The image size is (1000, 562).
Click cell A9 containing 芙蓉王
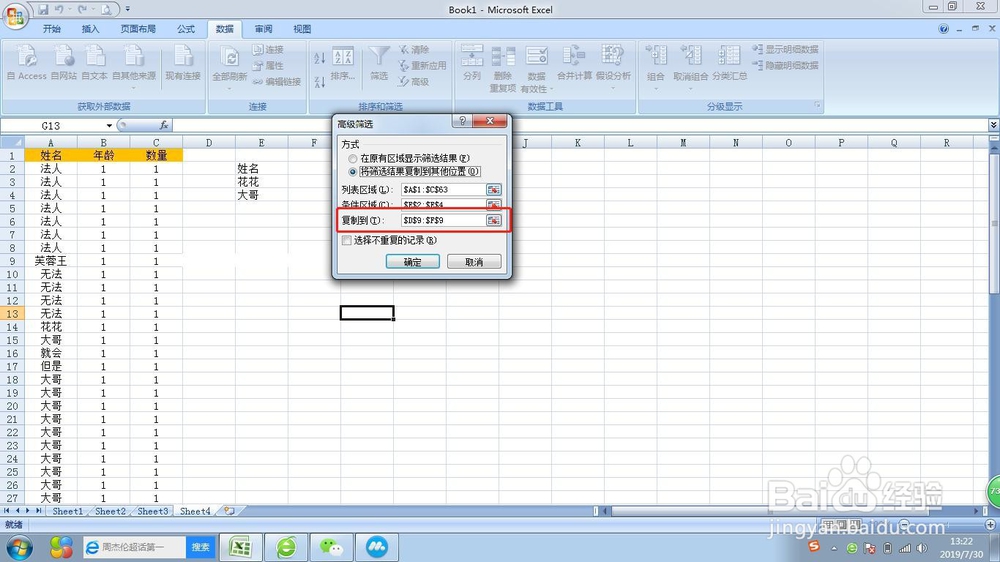pyautogui.click(x=50, y=261)
